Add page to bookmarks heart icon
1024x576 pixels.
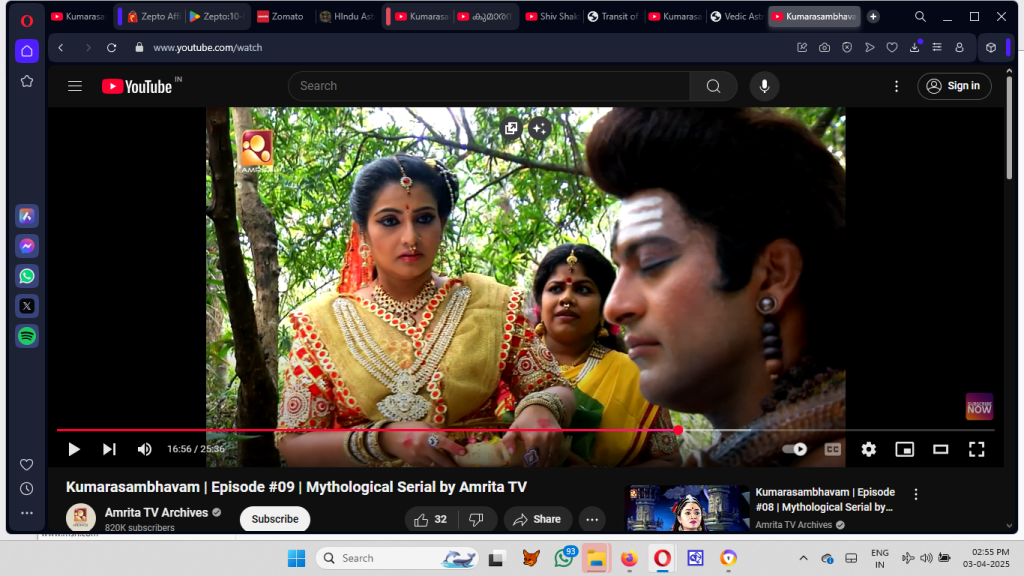tap(892, 48)
